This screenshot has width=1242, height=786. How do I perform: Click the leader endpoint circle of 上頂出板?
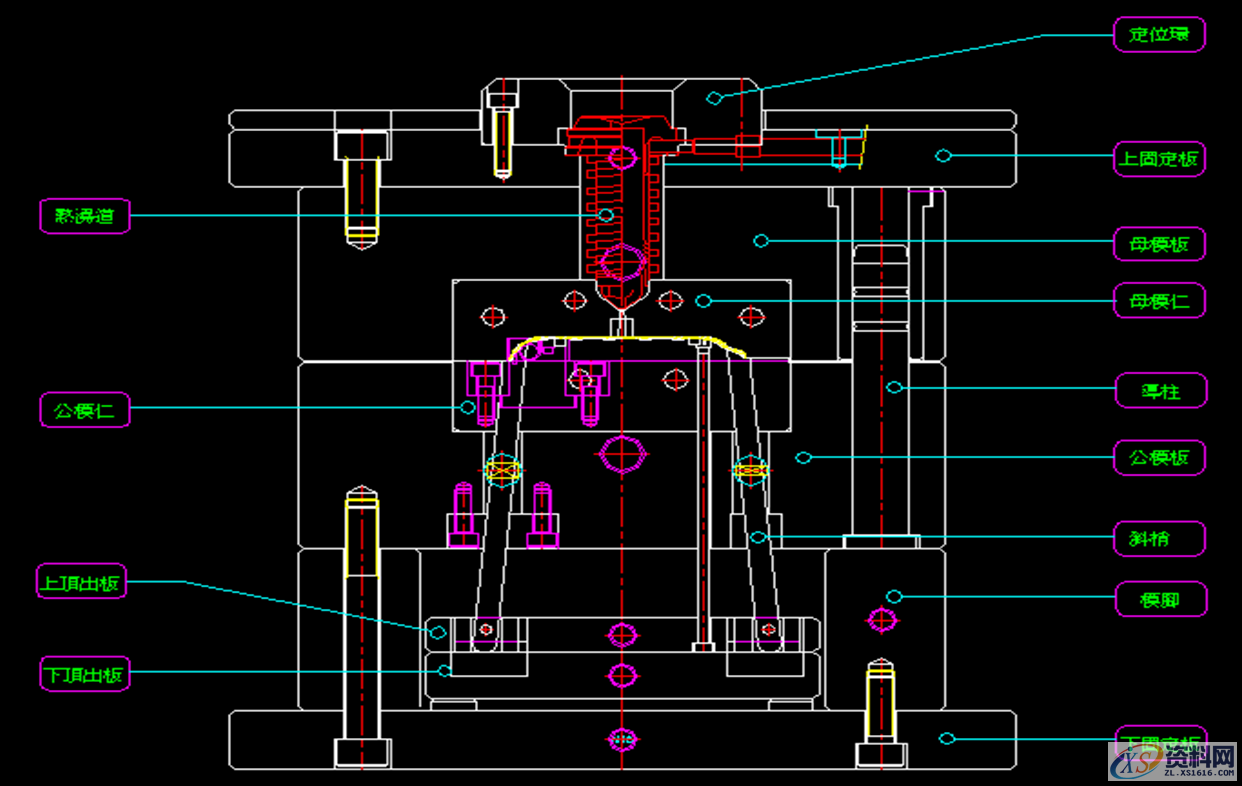point(437,632)
